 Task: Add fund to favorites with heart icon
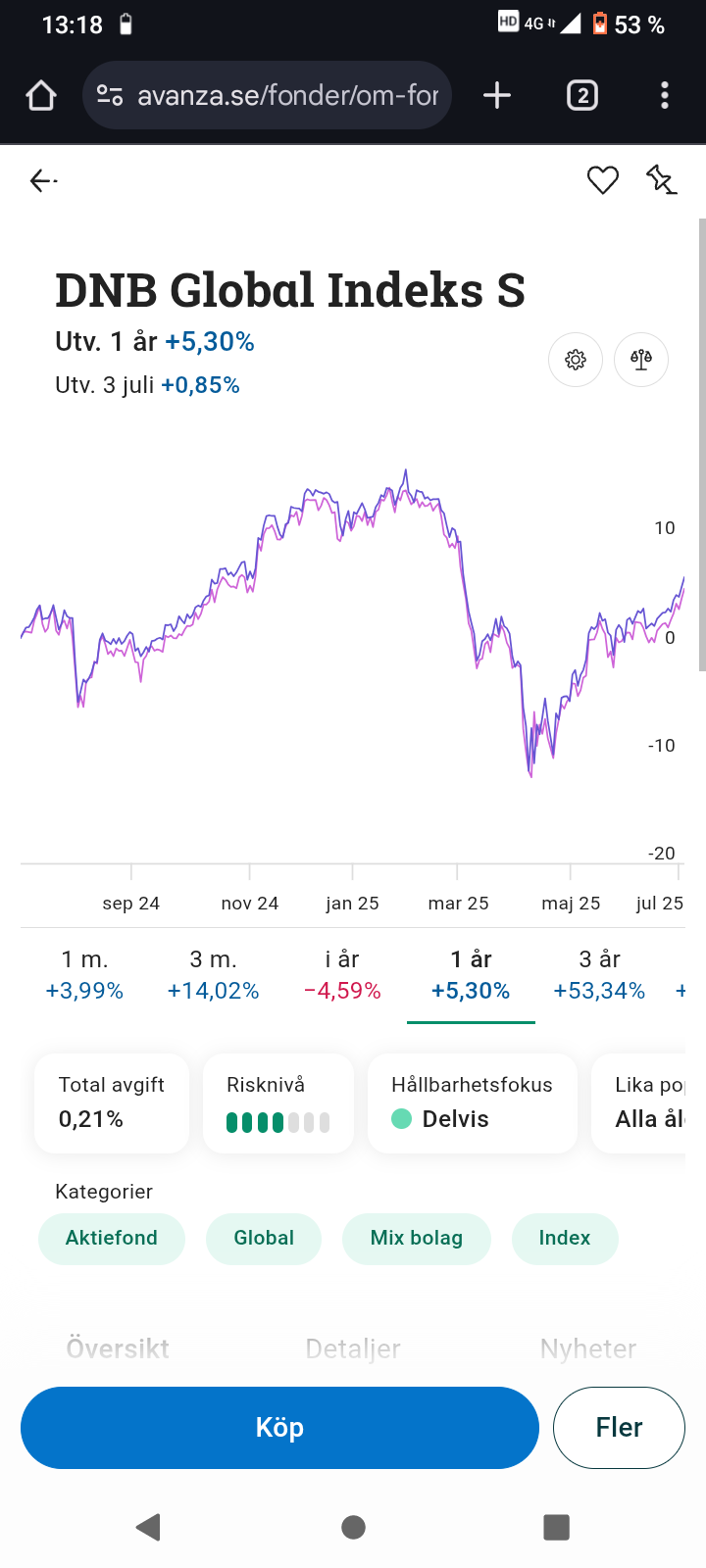[x=602, y=180]
